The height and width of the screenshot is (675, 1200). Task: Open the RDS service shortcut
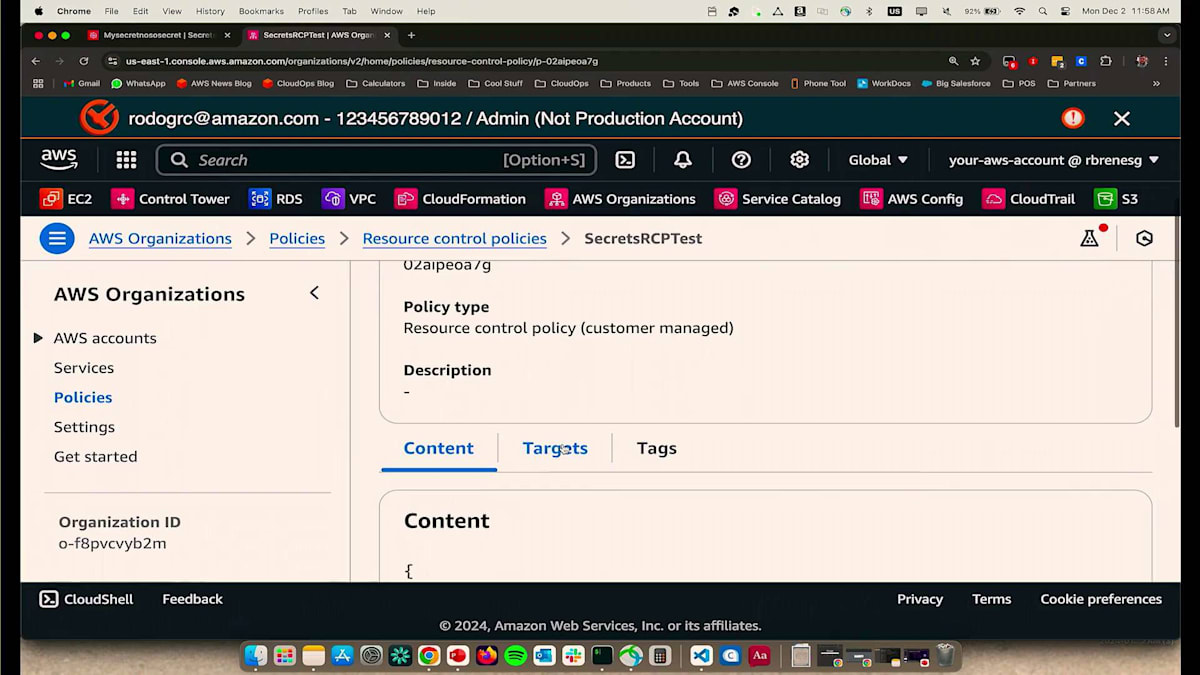(275, 199)
